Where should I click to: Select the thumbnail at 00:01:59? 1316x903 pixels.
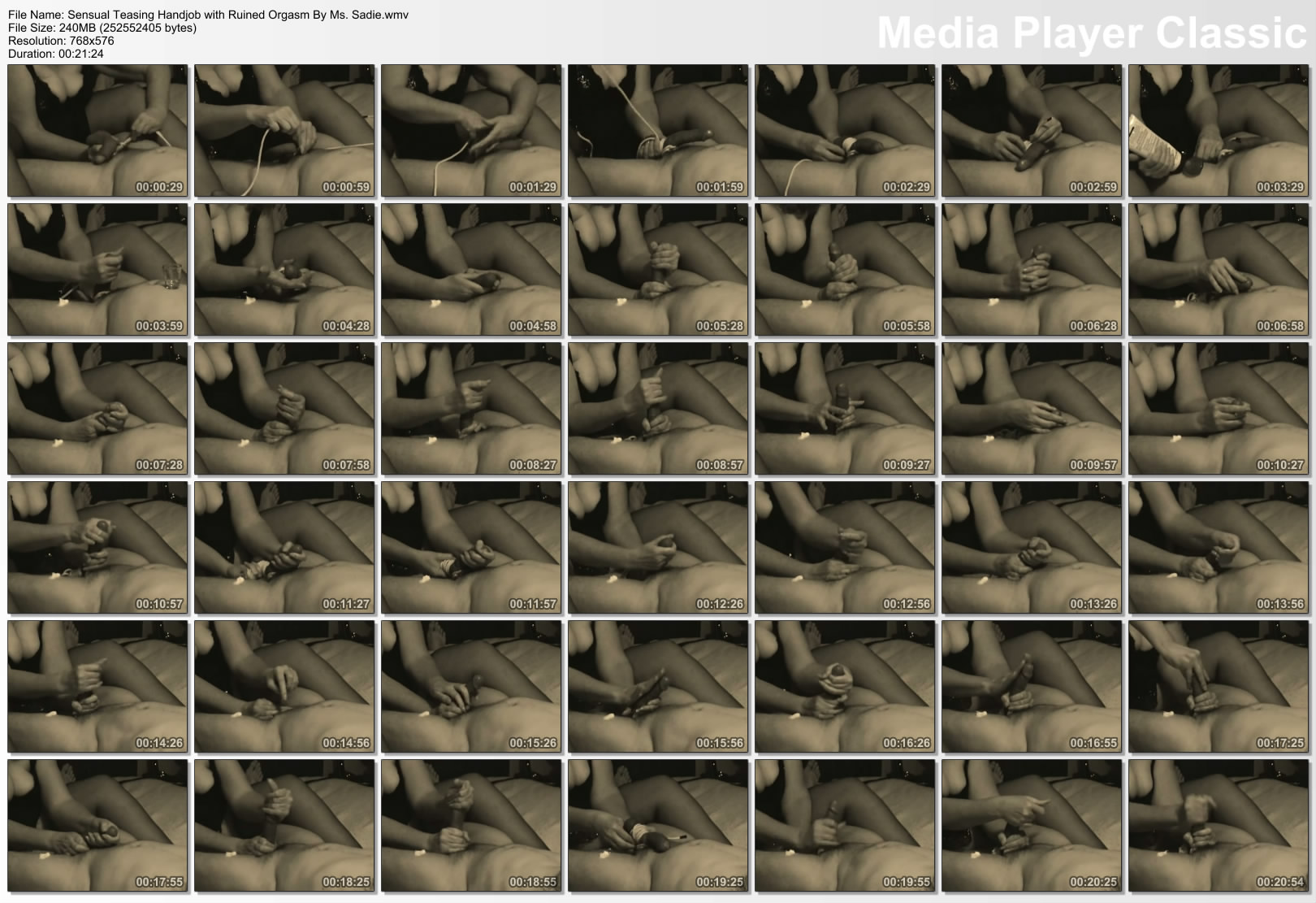[658, 131]
